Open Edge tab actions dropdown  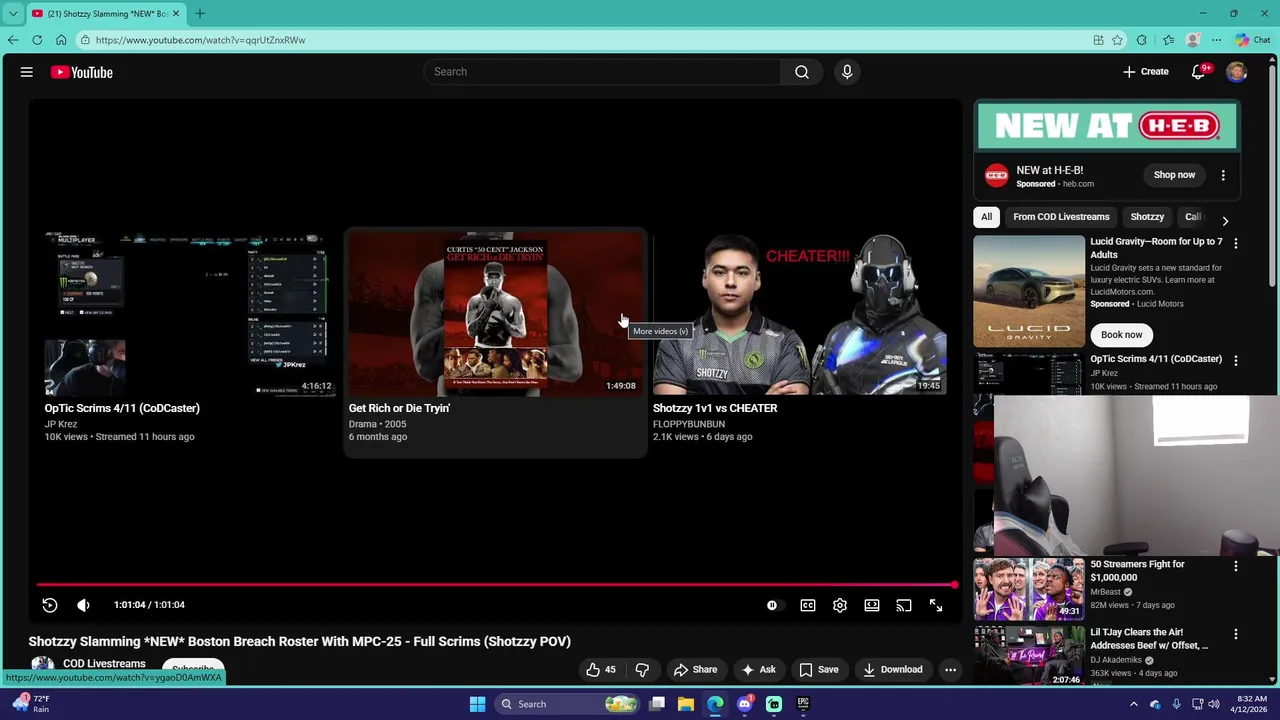[13, 13]
